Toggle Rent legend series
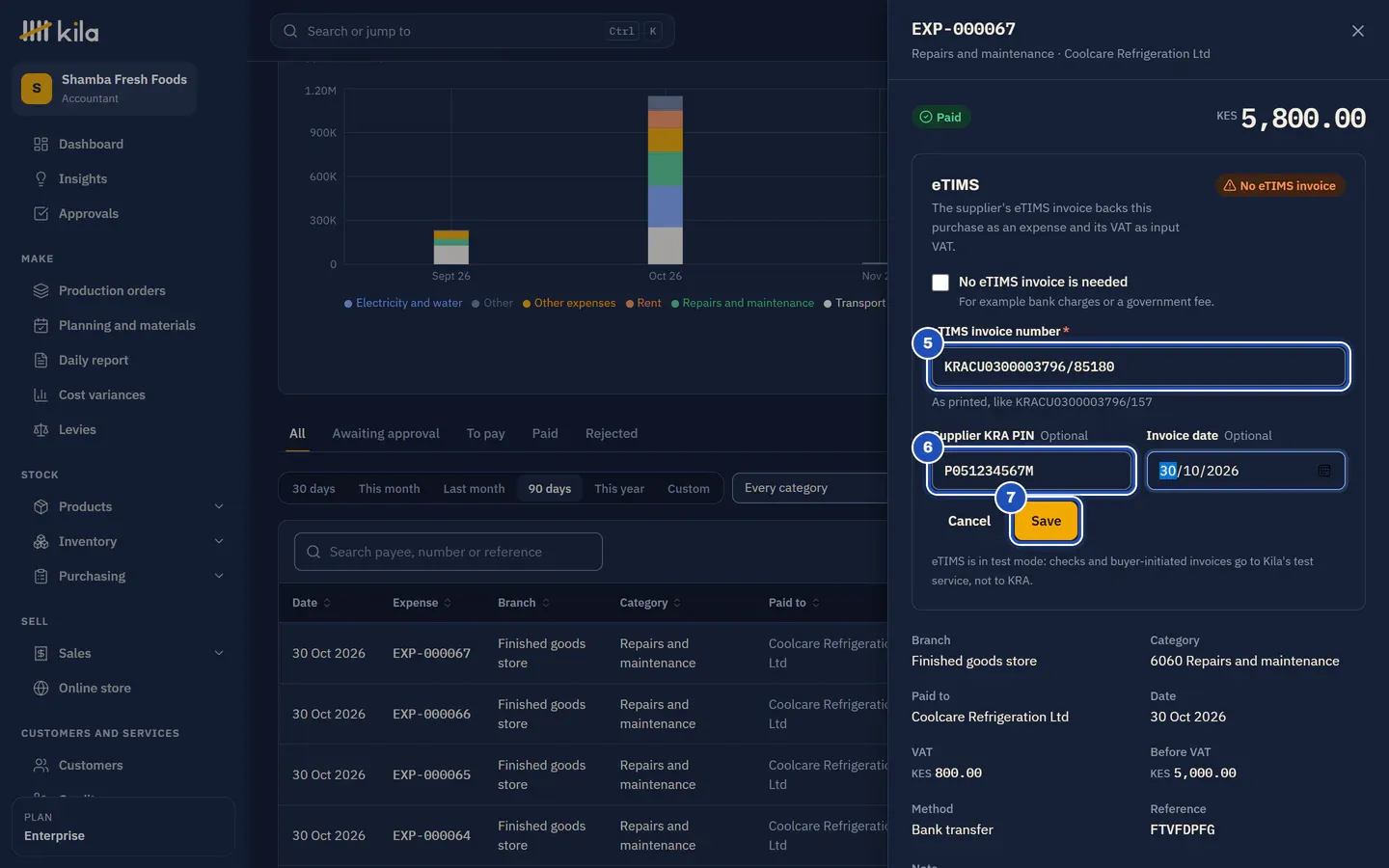 pyautogui.click(x=643, y=303)
